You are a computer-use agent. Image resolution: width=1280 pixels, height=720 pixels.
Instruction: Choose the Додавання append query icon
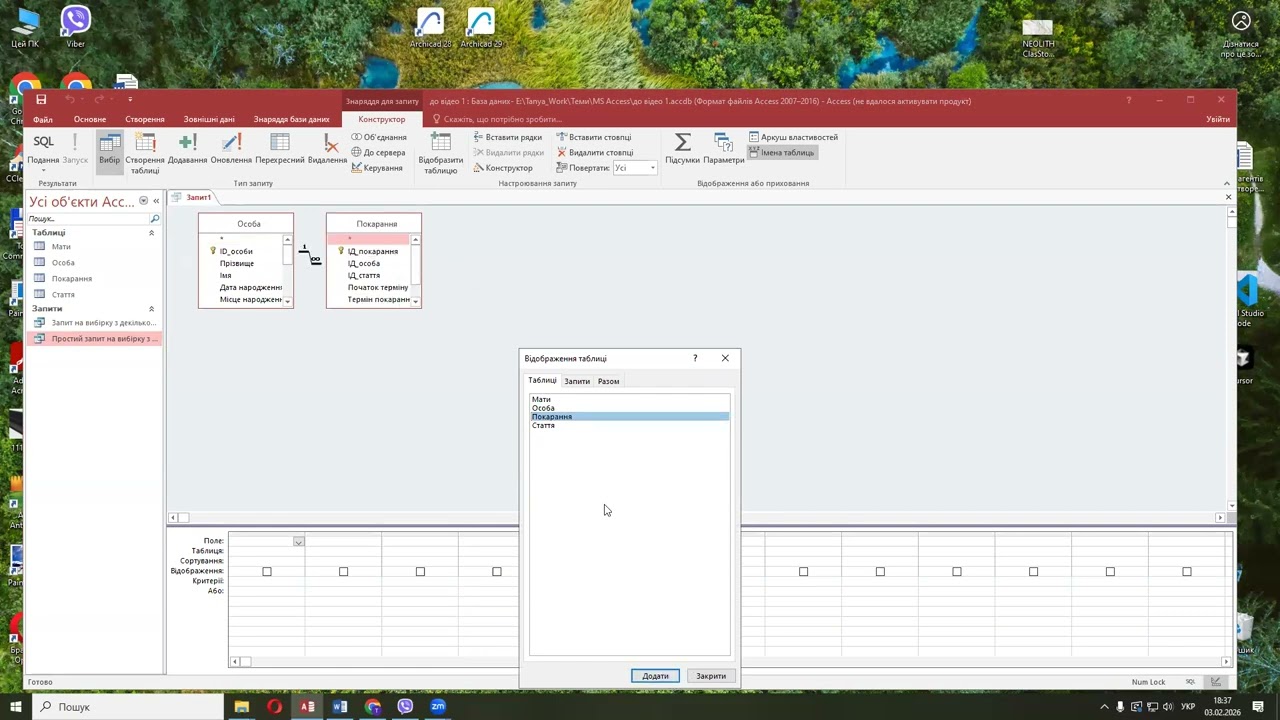187,149
